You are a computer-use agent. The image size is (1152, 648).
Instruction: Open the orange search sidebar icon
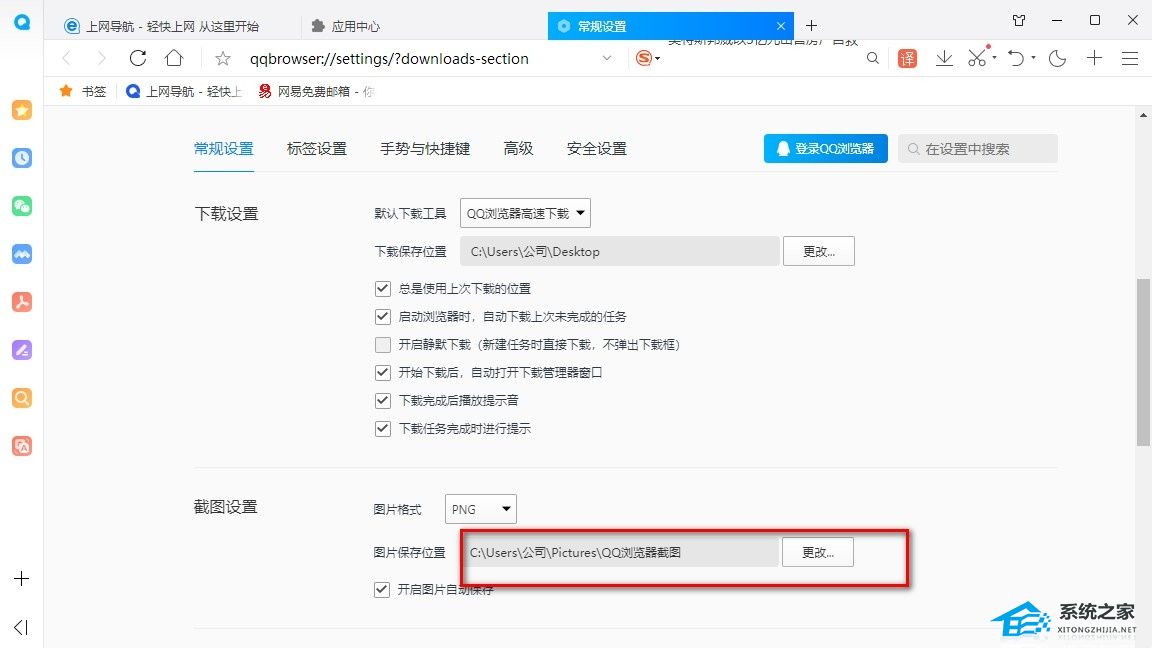coord(22,398)
